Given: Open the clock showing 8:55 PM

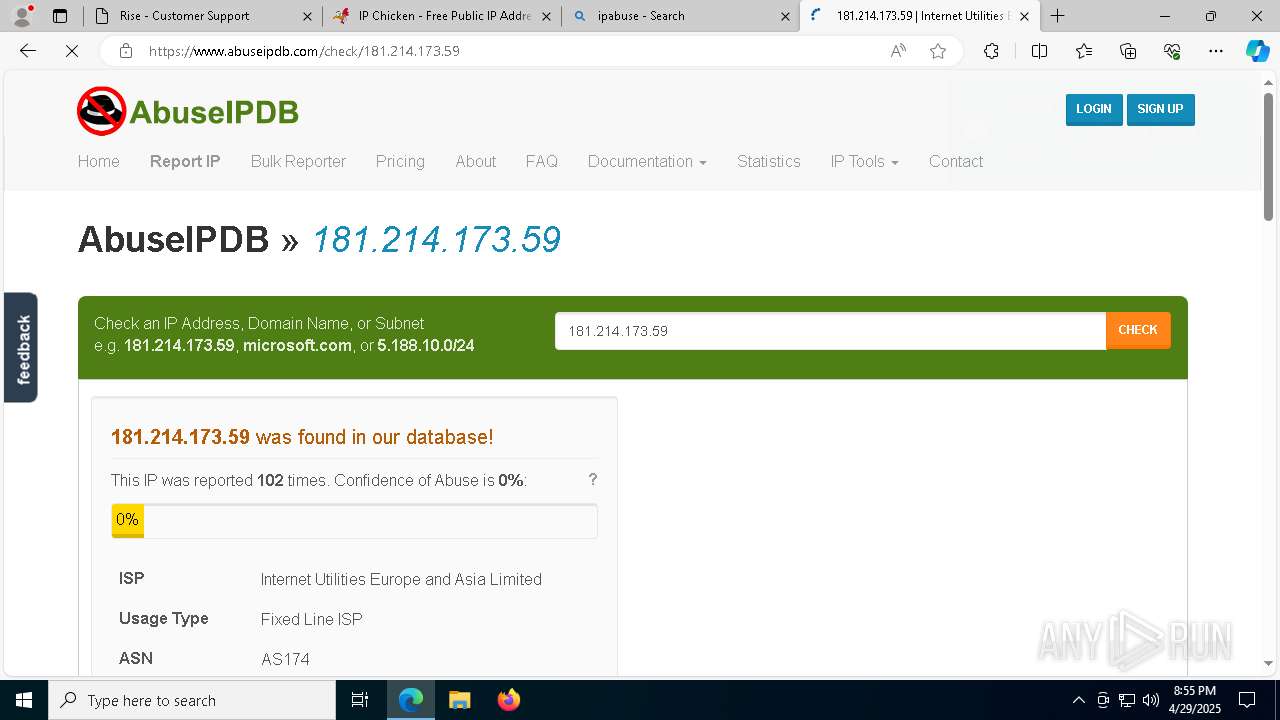Looking at the screenshot, I should 1195,700.
